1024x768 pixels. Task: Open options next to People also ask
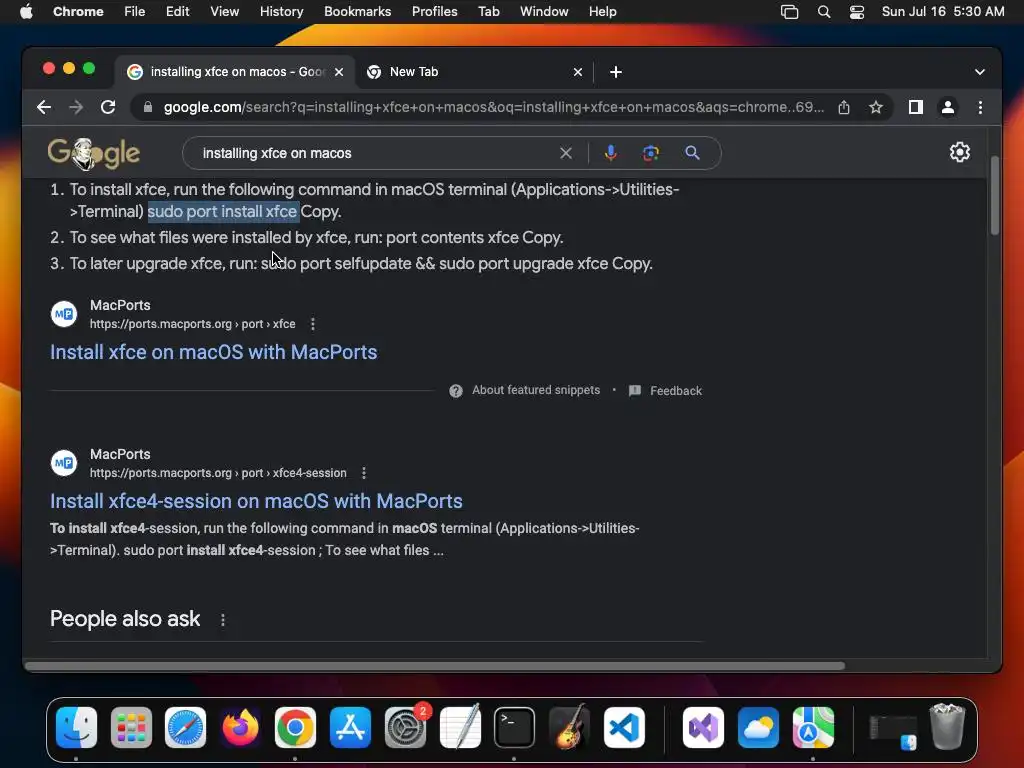pos(223,620)
